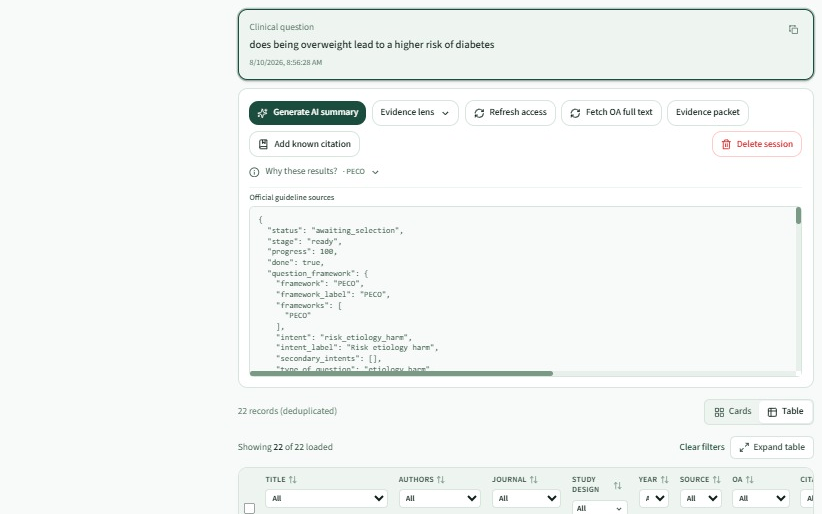
Task: Click the "intent_label": "Risk etiology harm" line
Action: coord(357,348)
